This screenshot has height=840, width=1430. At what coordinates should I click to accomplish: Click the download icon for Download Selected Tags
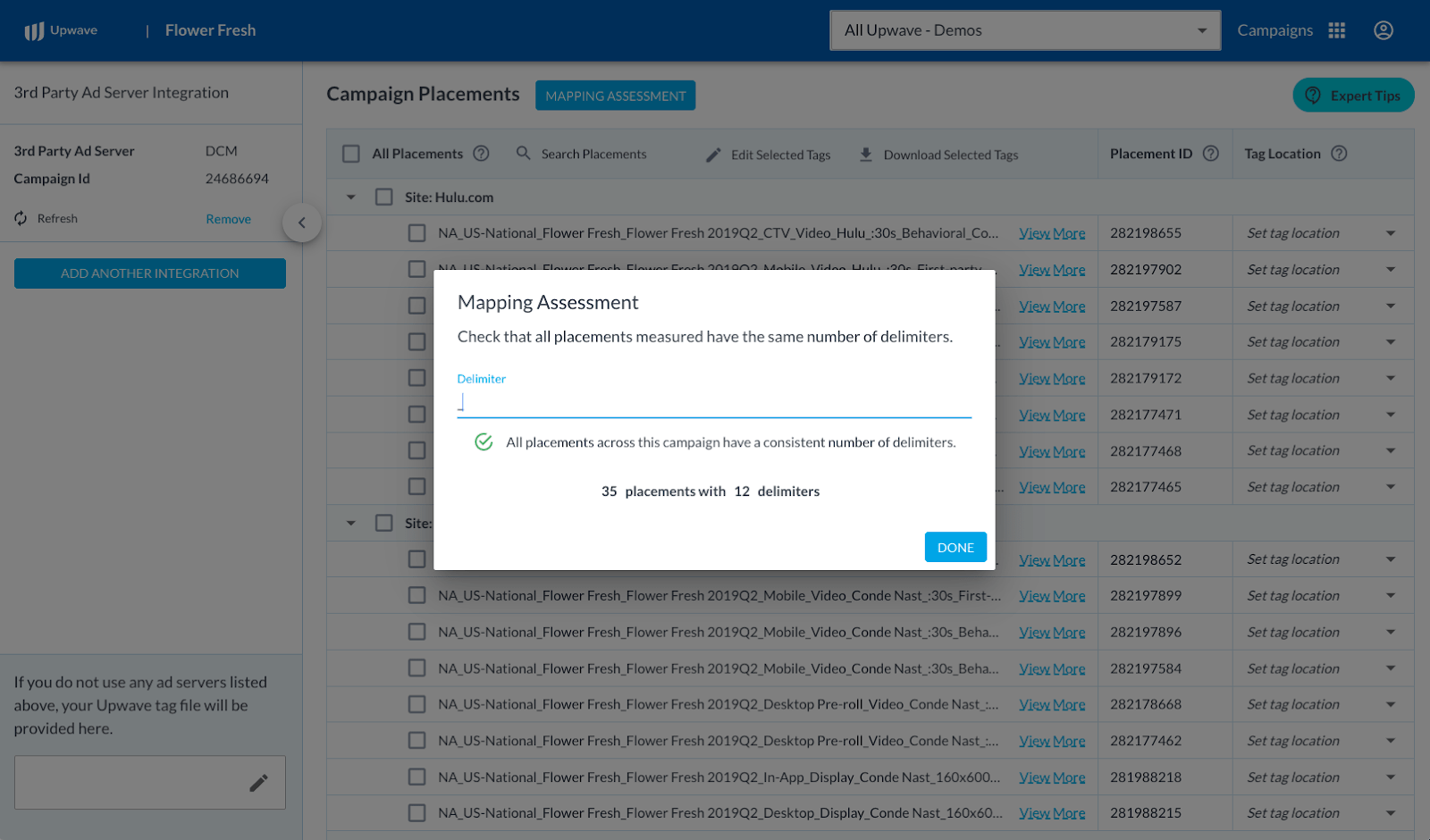[865, 155]
